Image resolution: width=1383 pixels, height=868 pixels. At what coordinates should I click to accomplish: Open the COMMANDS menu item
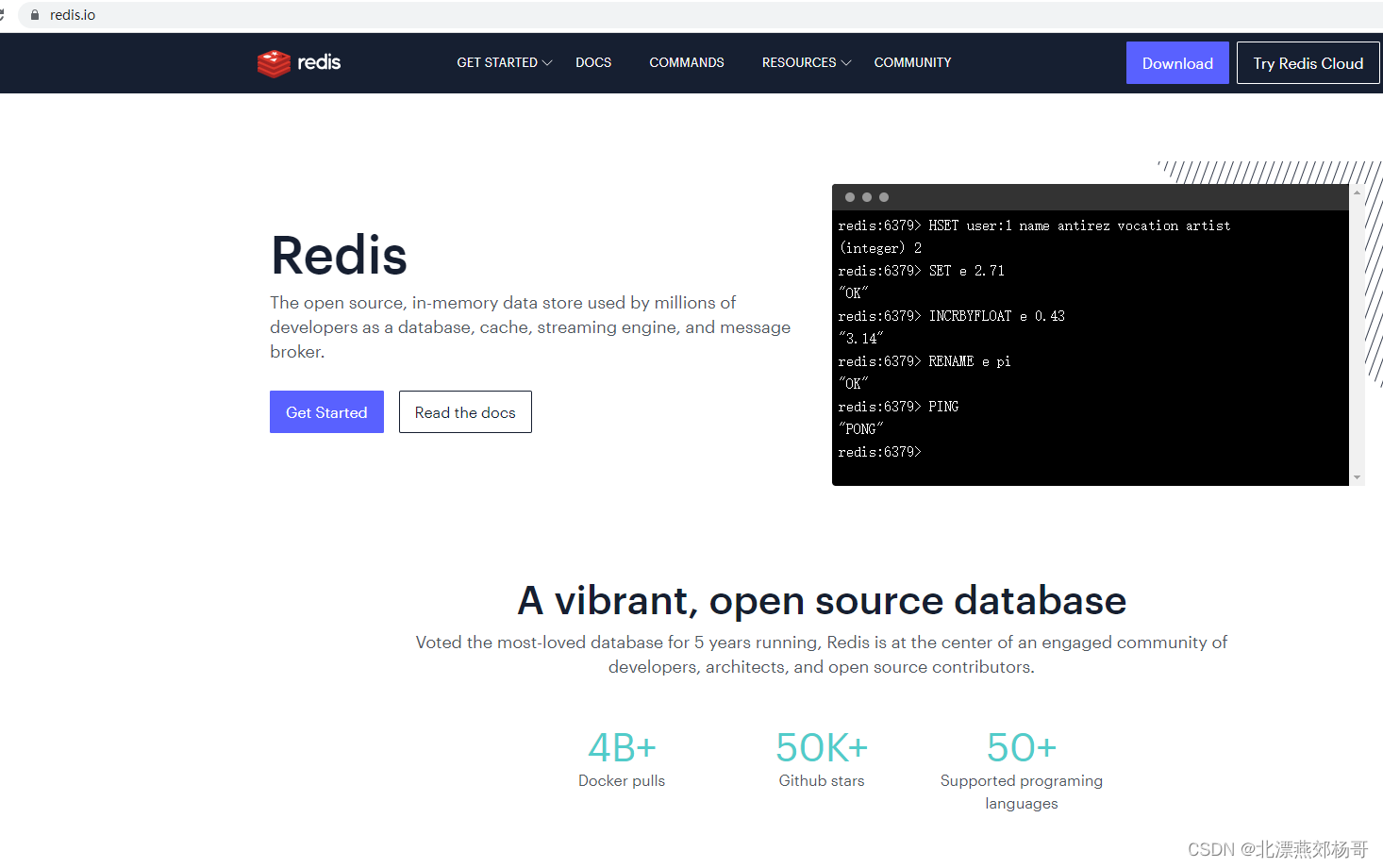coord(687,62)
